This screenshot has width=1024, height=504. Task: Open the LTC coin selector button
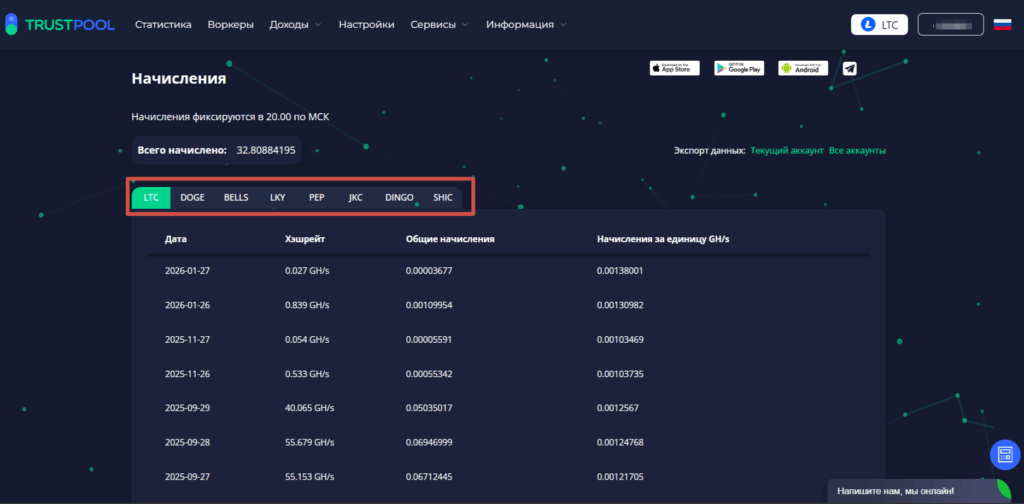click(879, 25)
